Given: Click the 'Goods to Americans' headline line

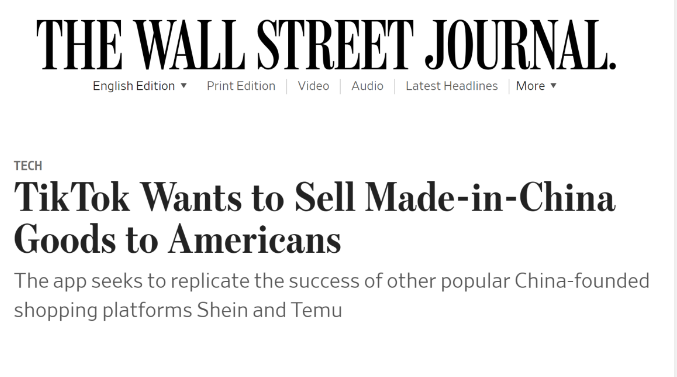Looking at the screenshot, I should (177, 240).
